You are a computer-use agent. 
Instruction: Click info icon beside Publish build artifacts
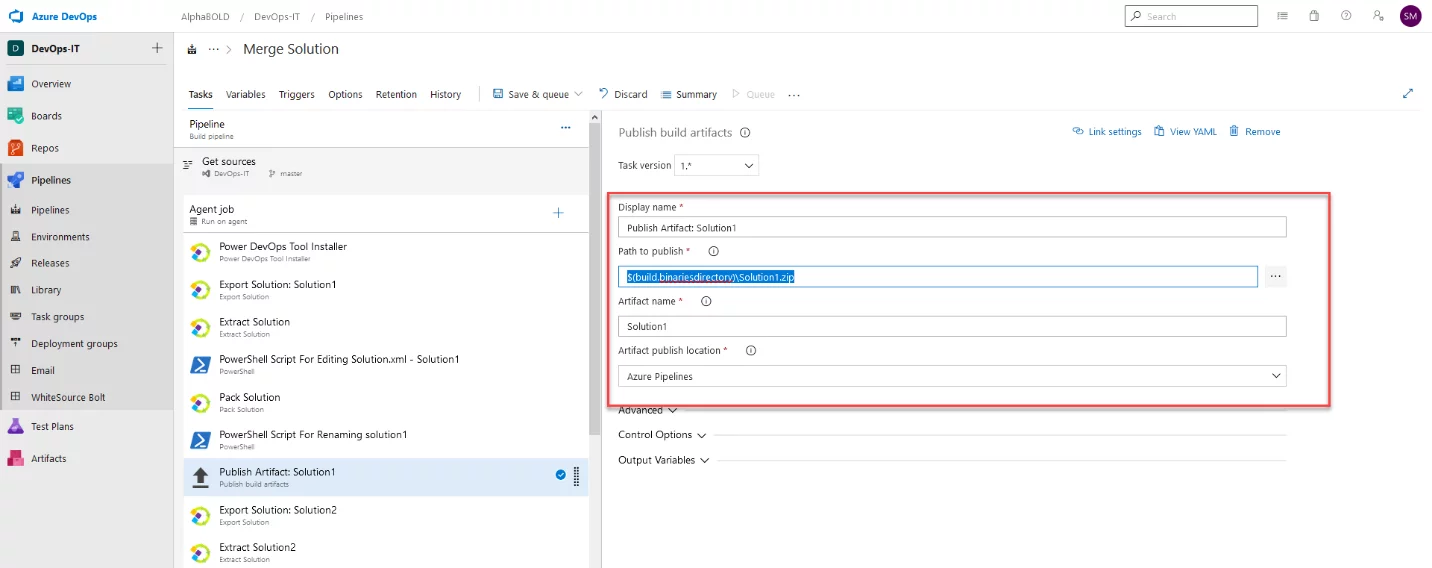pyautogui.click(x=745, y=132)
